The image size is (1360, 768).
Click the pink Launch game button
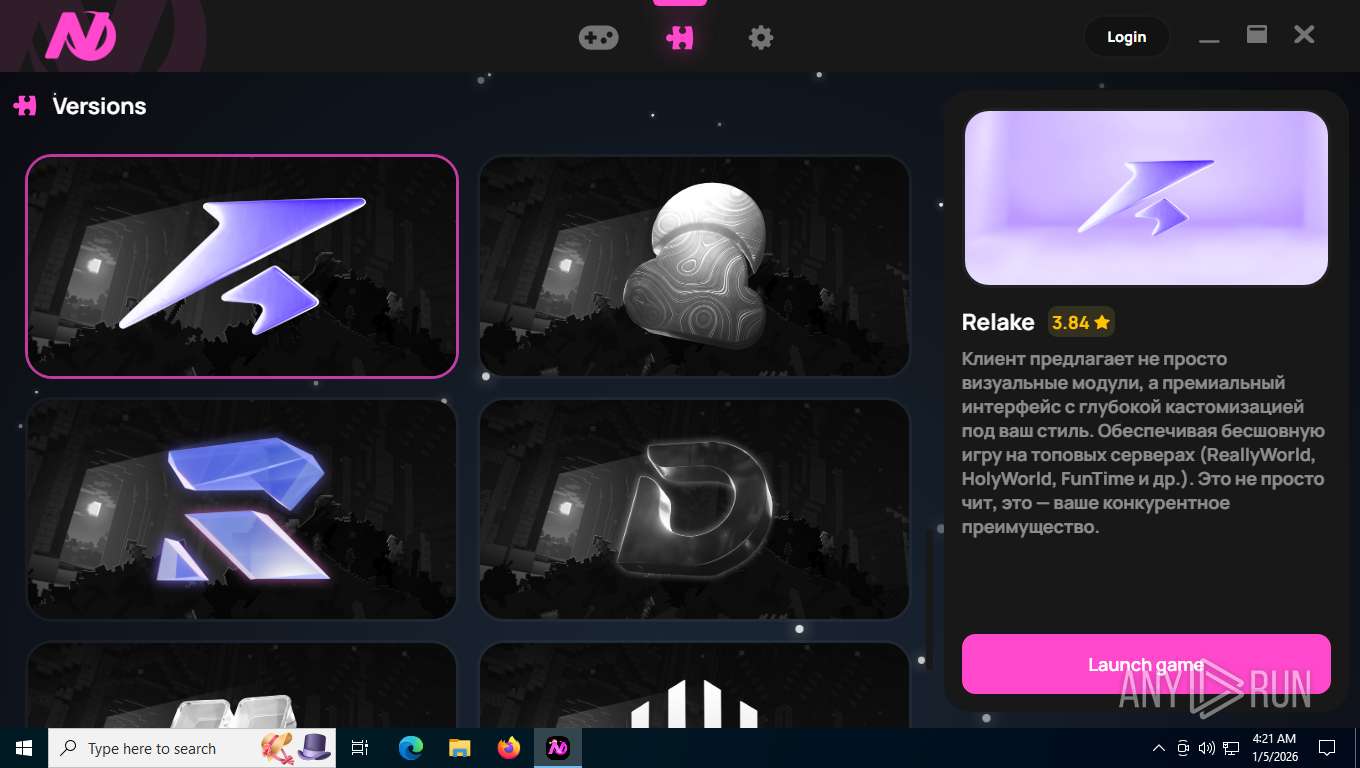tap(1146, 664)
